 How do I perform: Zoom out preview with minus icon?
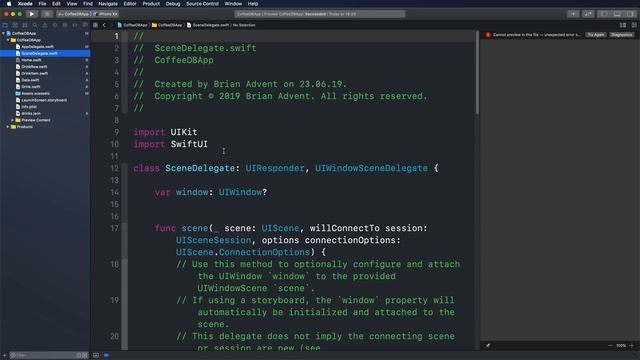pos(610,346)
